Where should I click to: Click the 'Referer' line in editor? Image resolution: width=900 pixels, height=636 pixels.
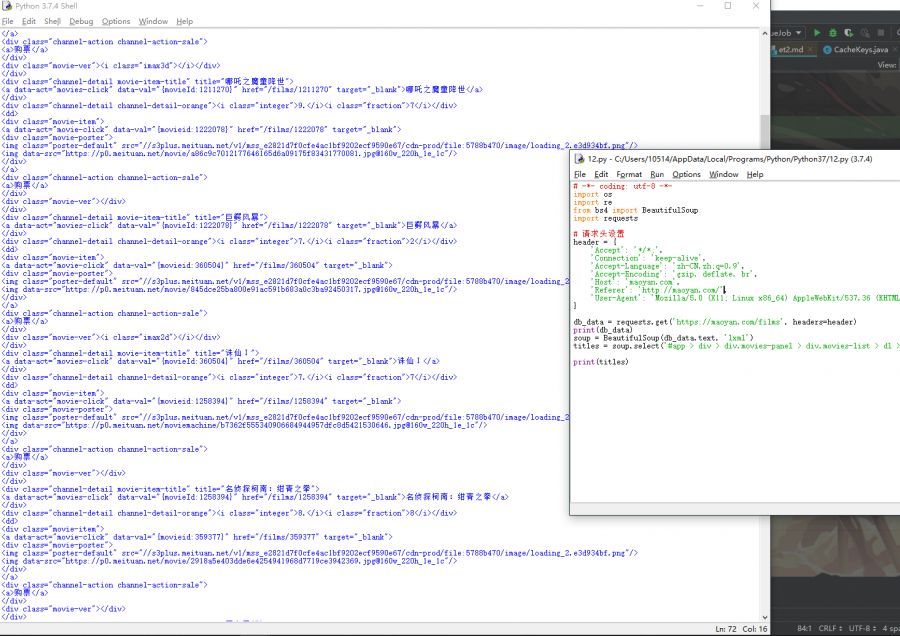(658, 290)
